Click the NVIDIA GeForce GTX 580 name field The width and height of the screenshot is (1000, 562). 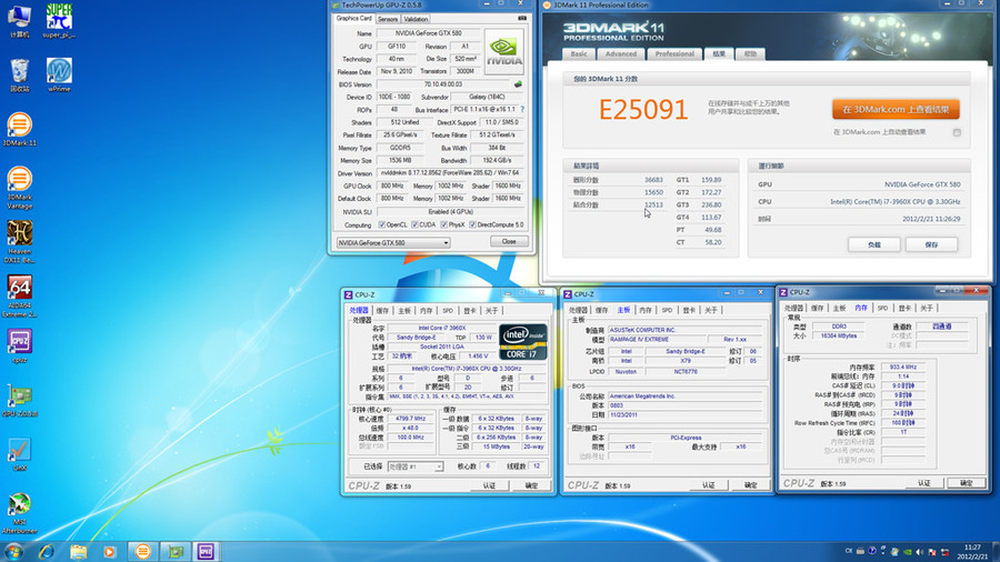[427, 33]
